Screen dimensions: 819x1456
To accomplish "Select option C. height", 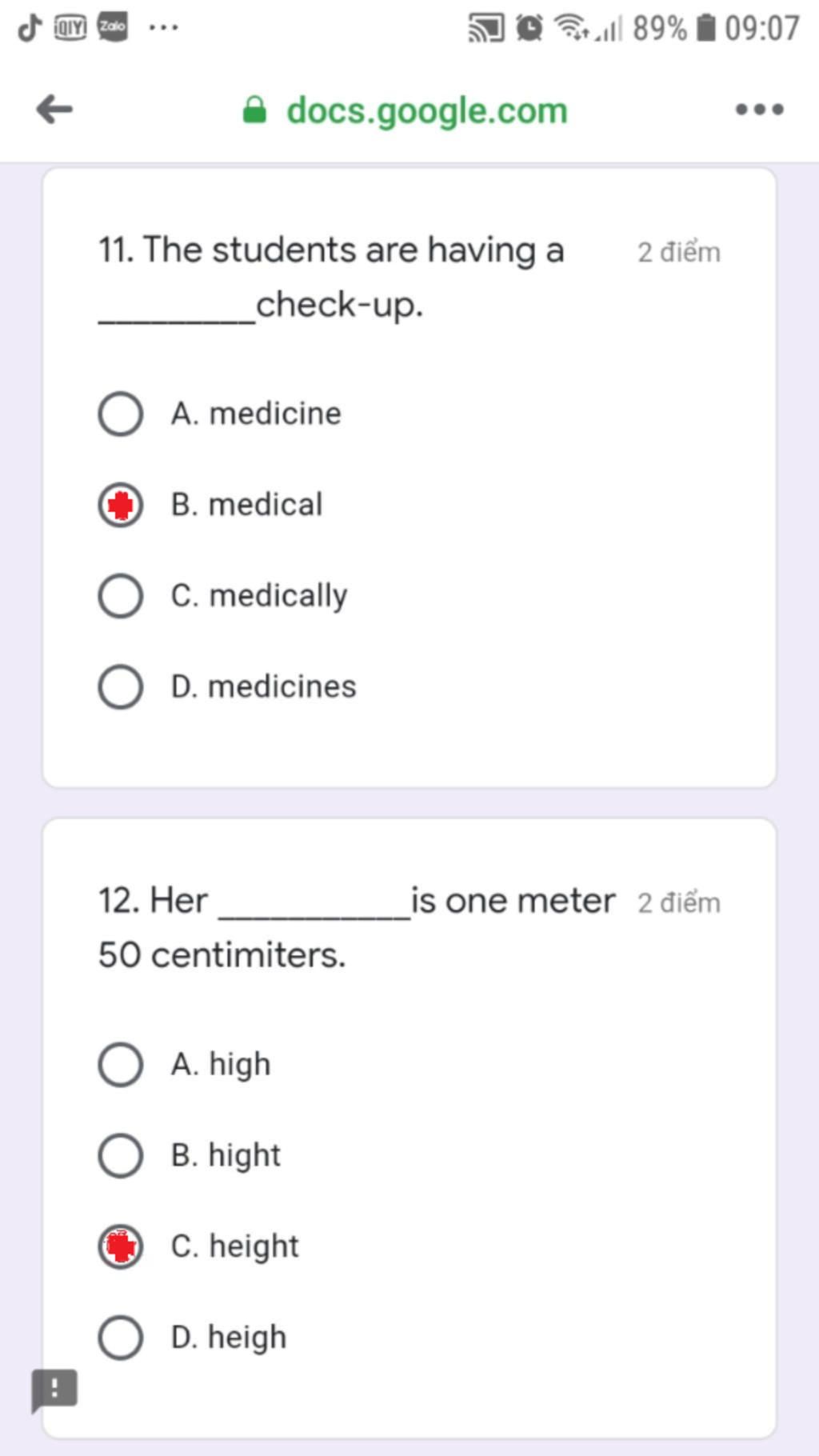I will [x=198, y=1246].
